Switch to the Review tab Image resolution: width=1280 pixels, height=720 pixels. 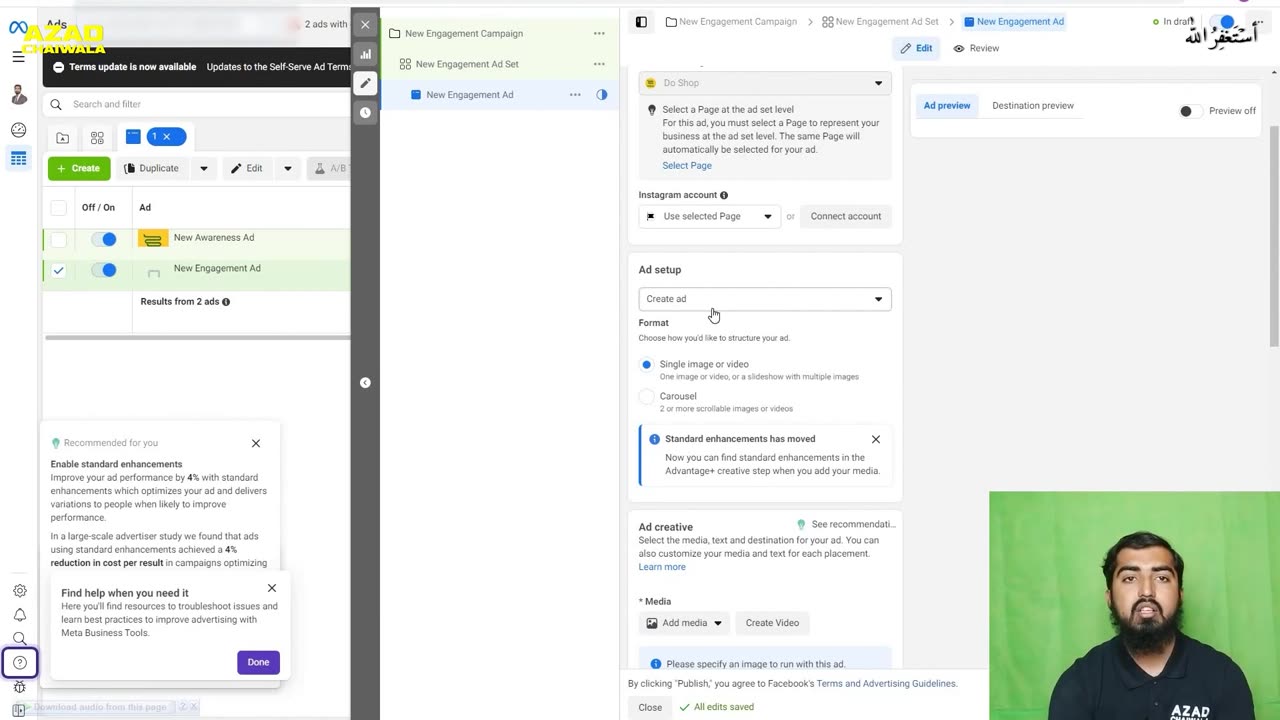tap(976, 48)
